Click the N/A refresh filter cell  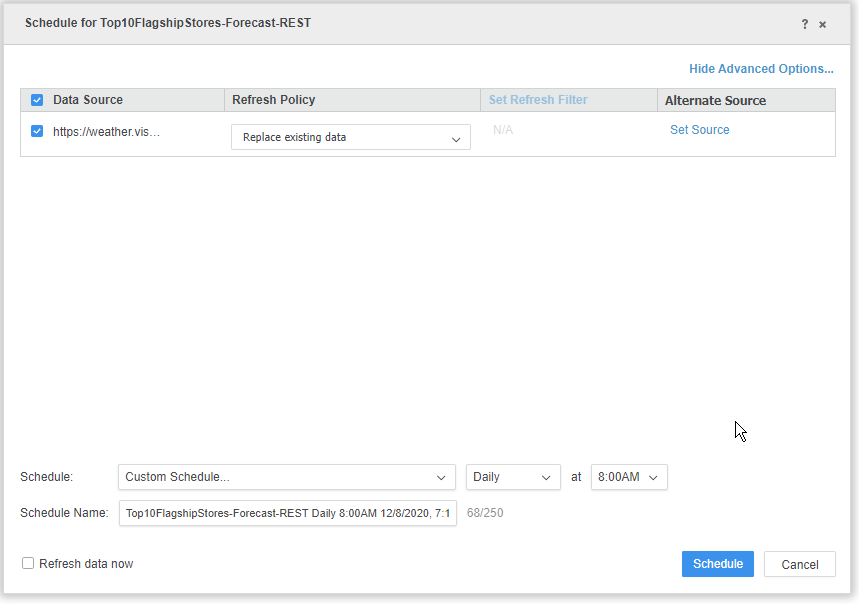click(503, 130)
